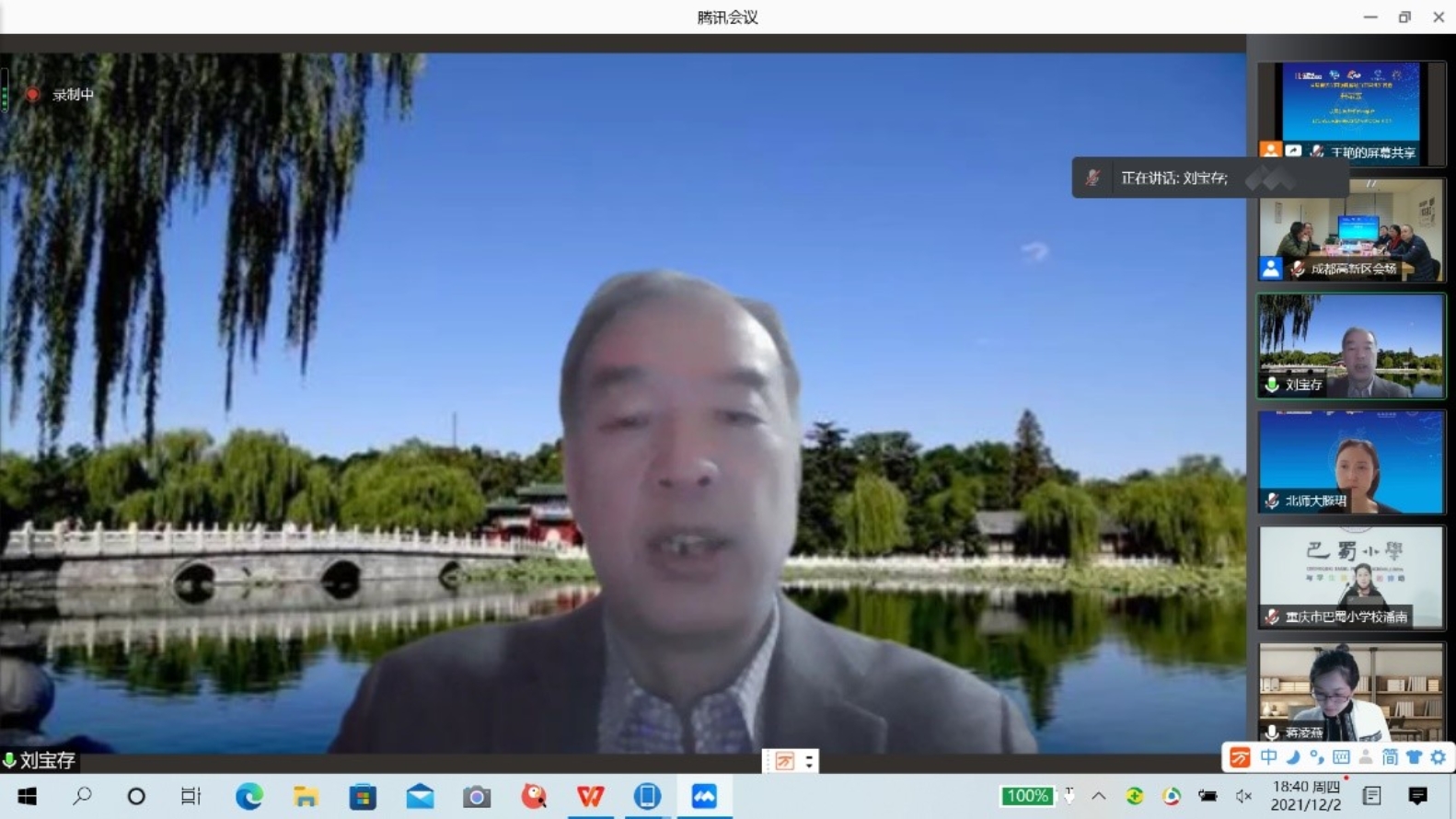Image resolution: width=1456 pixels, height=819 pixels.
Task: Open the Mail app from the taskbar
Action: pos(420,796)
